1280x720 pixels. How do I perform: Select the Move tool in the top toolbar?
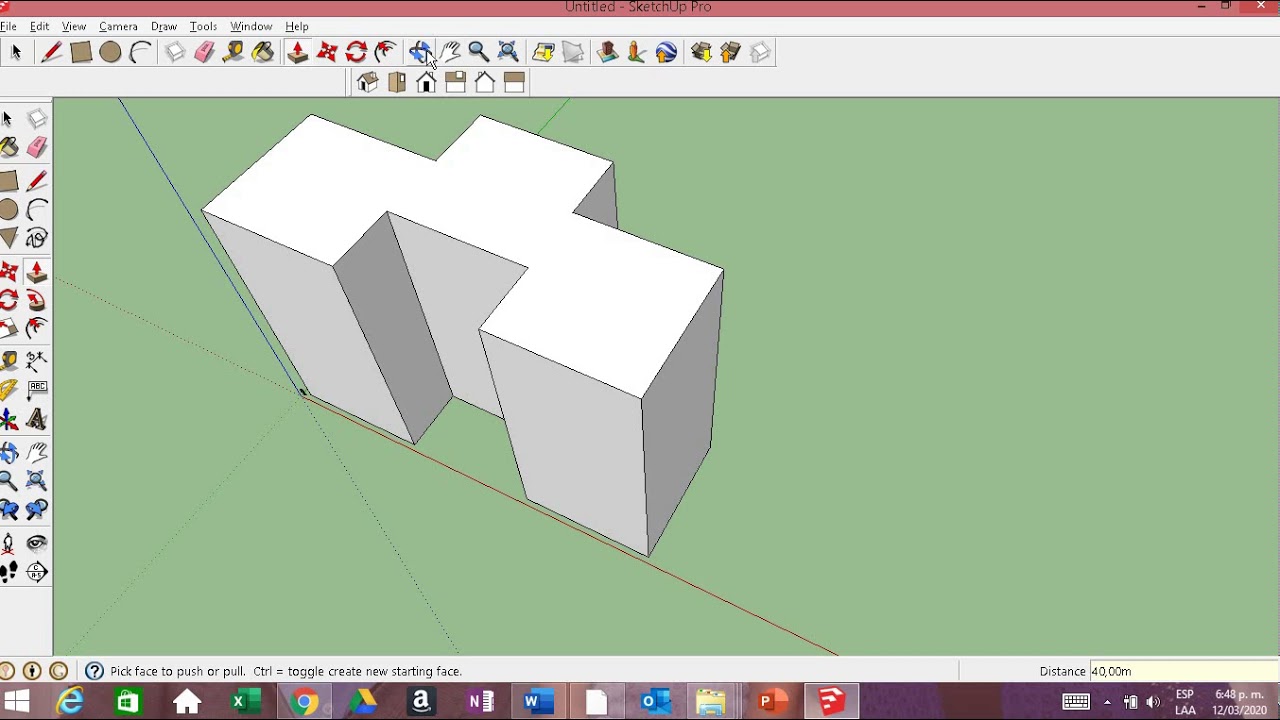[327, 52]
